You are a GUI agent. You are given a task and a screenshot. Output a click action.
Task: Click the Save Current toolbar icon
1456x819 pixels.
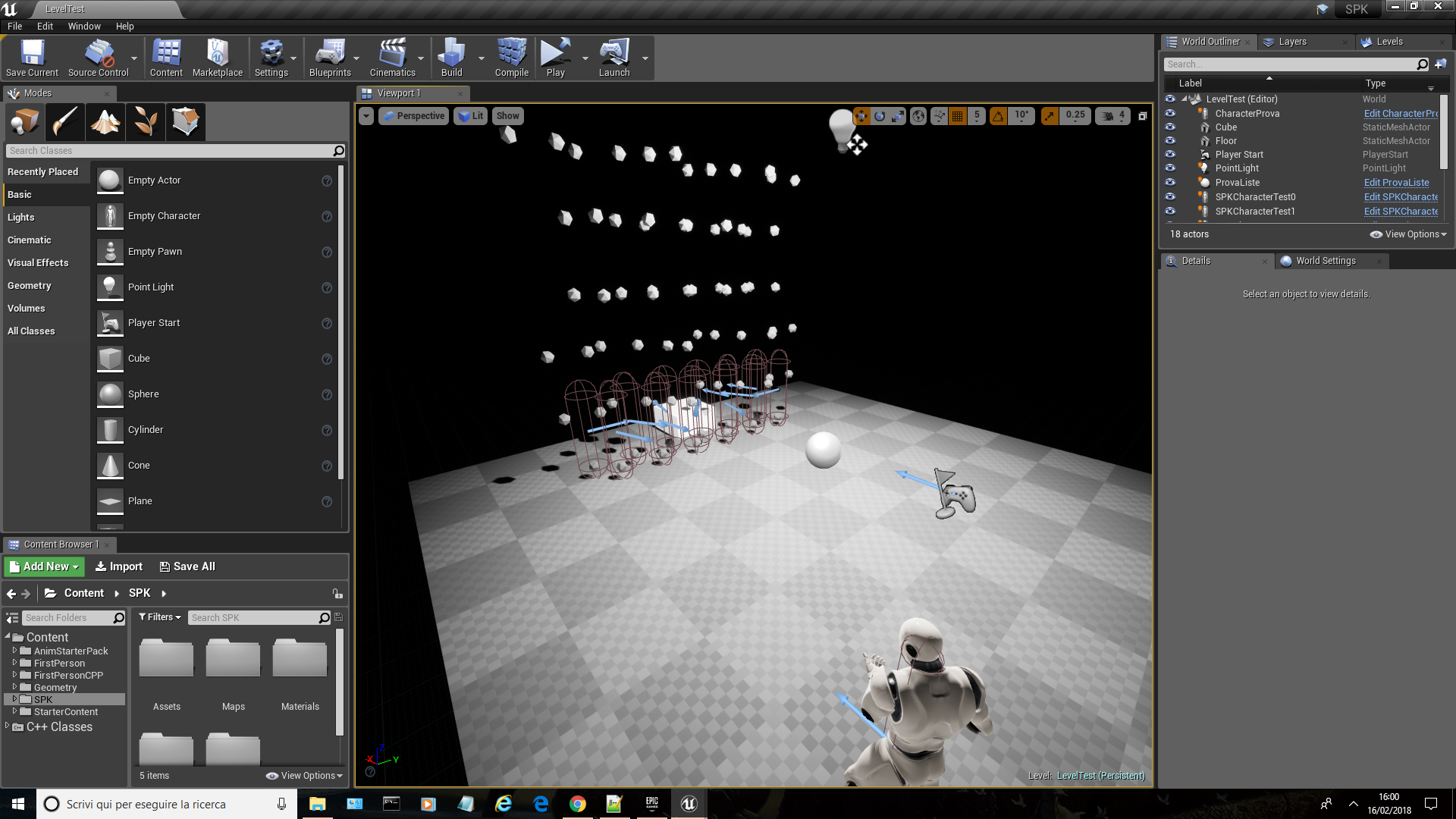[x=32, y=58]
